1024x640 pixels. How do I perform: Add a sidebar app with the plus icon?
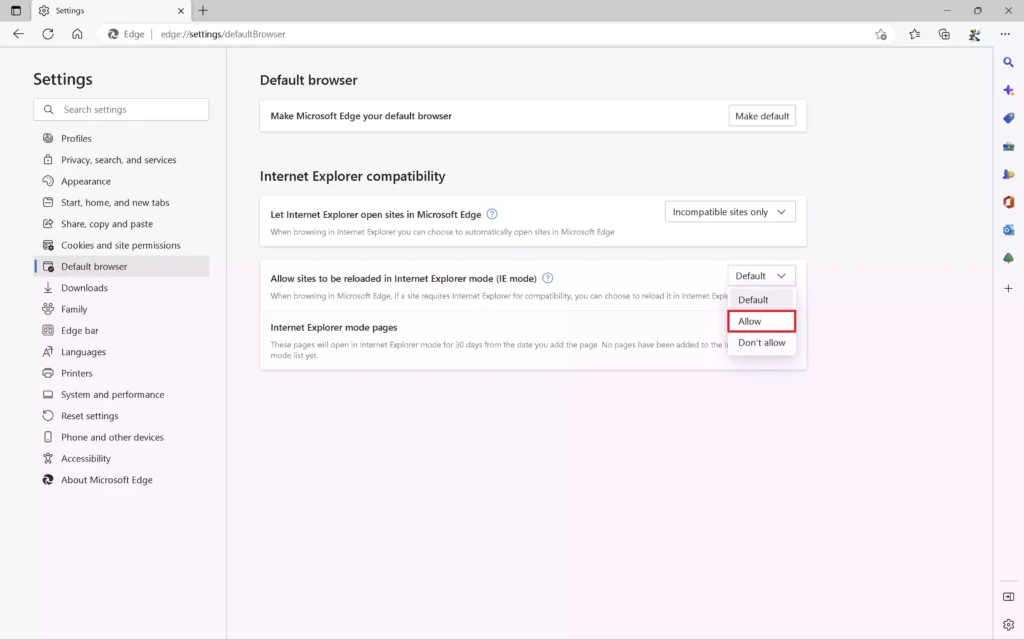point(1008,288)
